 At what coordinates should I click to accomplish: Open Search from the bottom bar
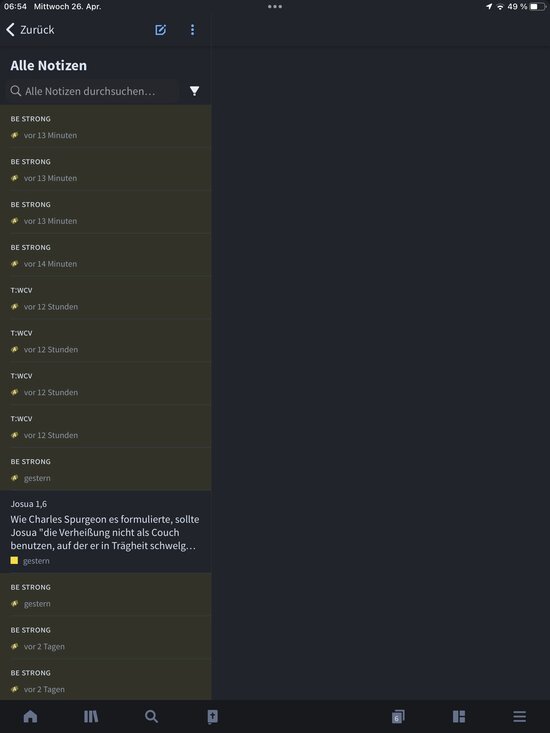pos(151,716)
